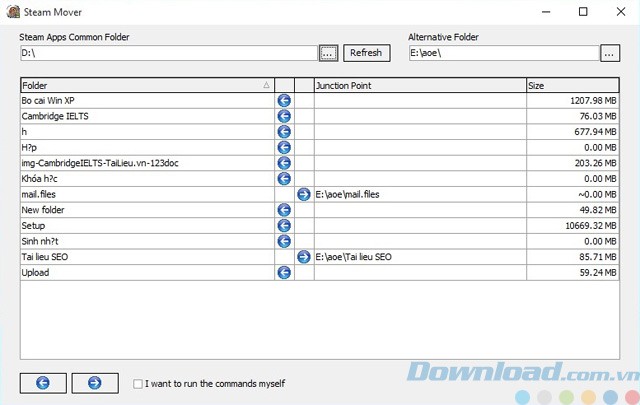Image resolution: width=640 pixels, height=405 pixels.
Task: Click the right arrow icon for Tai lieu SEO
Action: [304, 257]
